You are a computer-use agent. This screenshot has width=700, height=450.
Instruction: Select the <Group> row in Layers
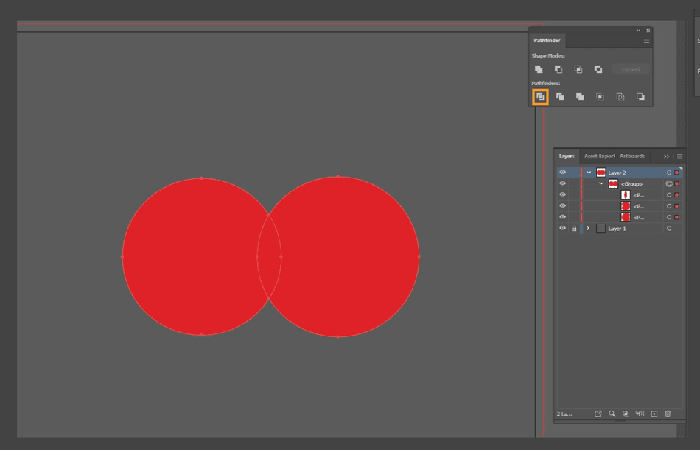tap(632, 184)
